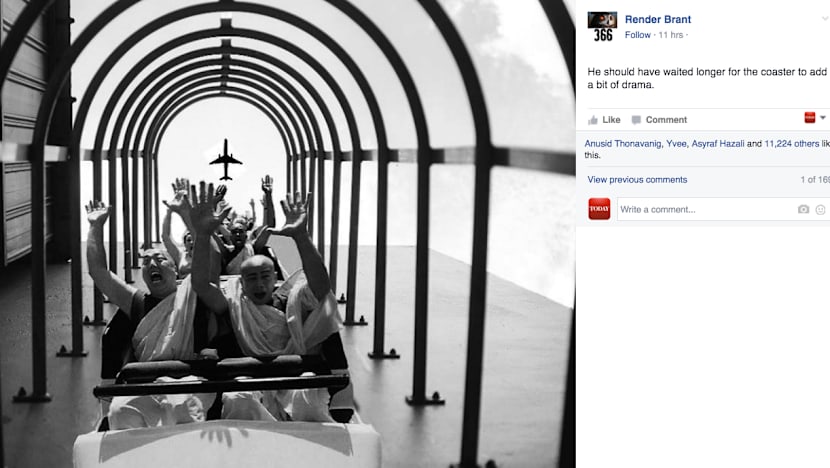Show the 11,224 others who liked
The image size is (830, 468).
pyautogui.click(x=791, y=143)
